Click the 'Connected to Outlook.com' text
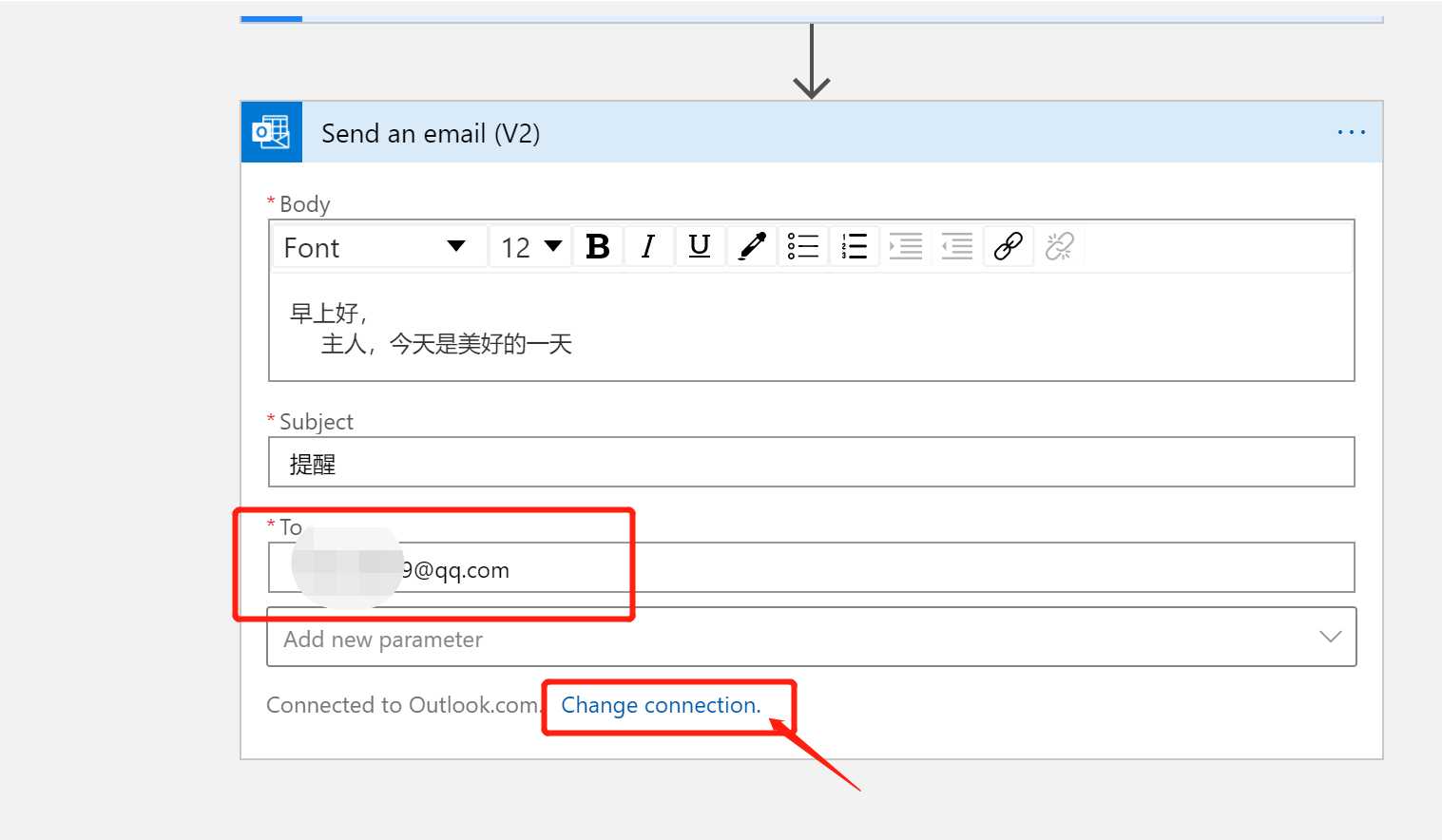The width and height of the screenshot is (1442, 840). 403,705
